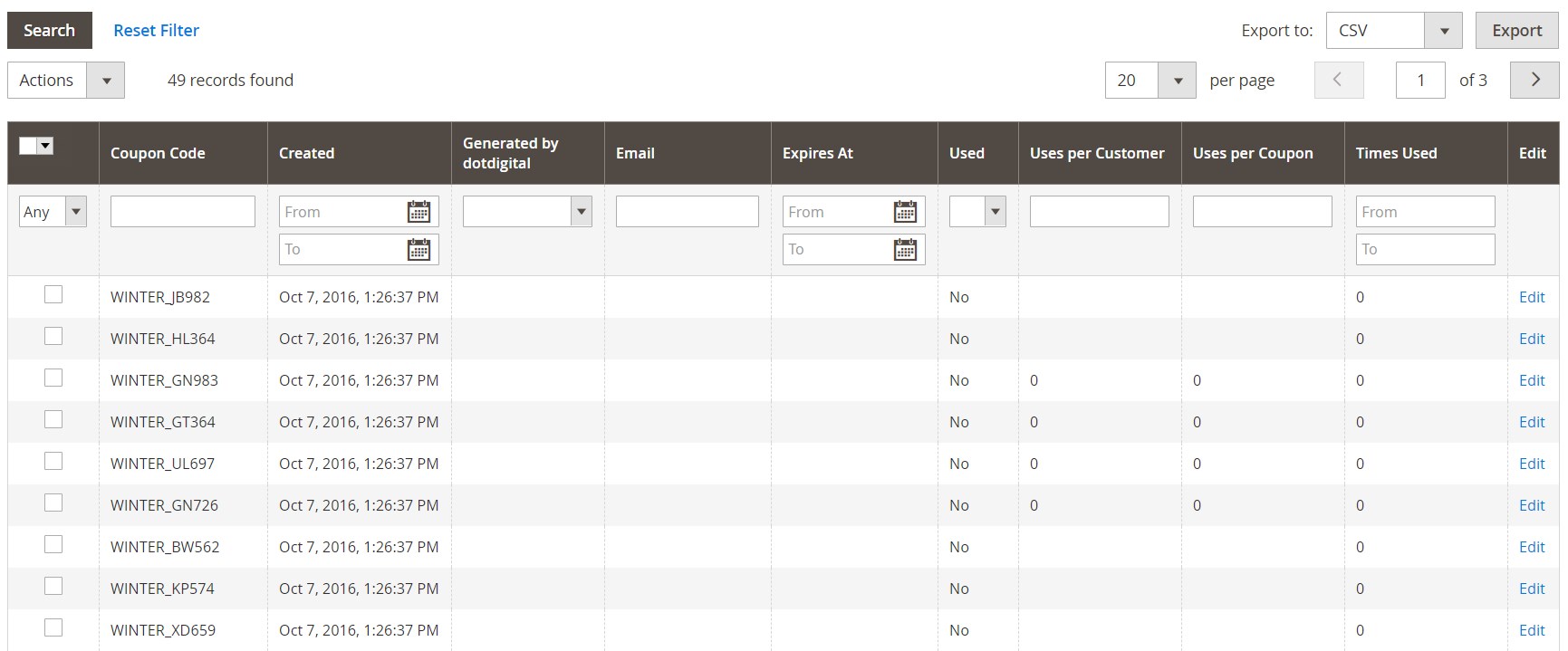Click coupon code text WINTER_XD659

pyautogui.click(x=163, y=630)
